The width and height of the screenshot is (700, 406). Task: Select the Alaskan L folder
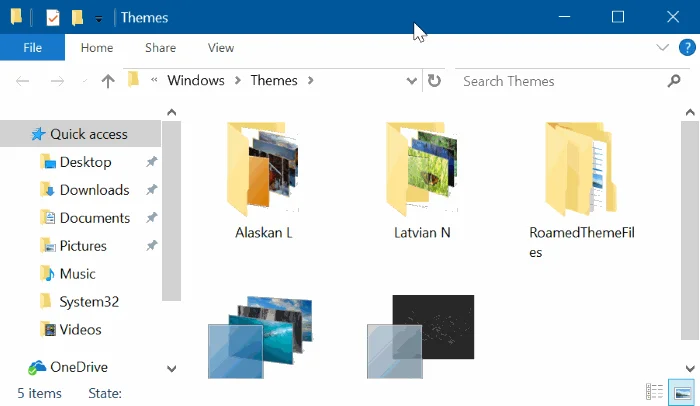point(264,181)
